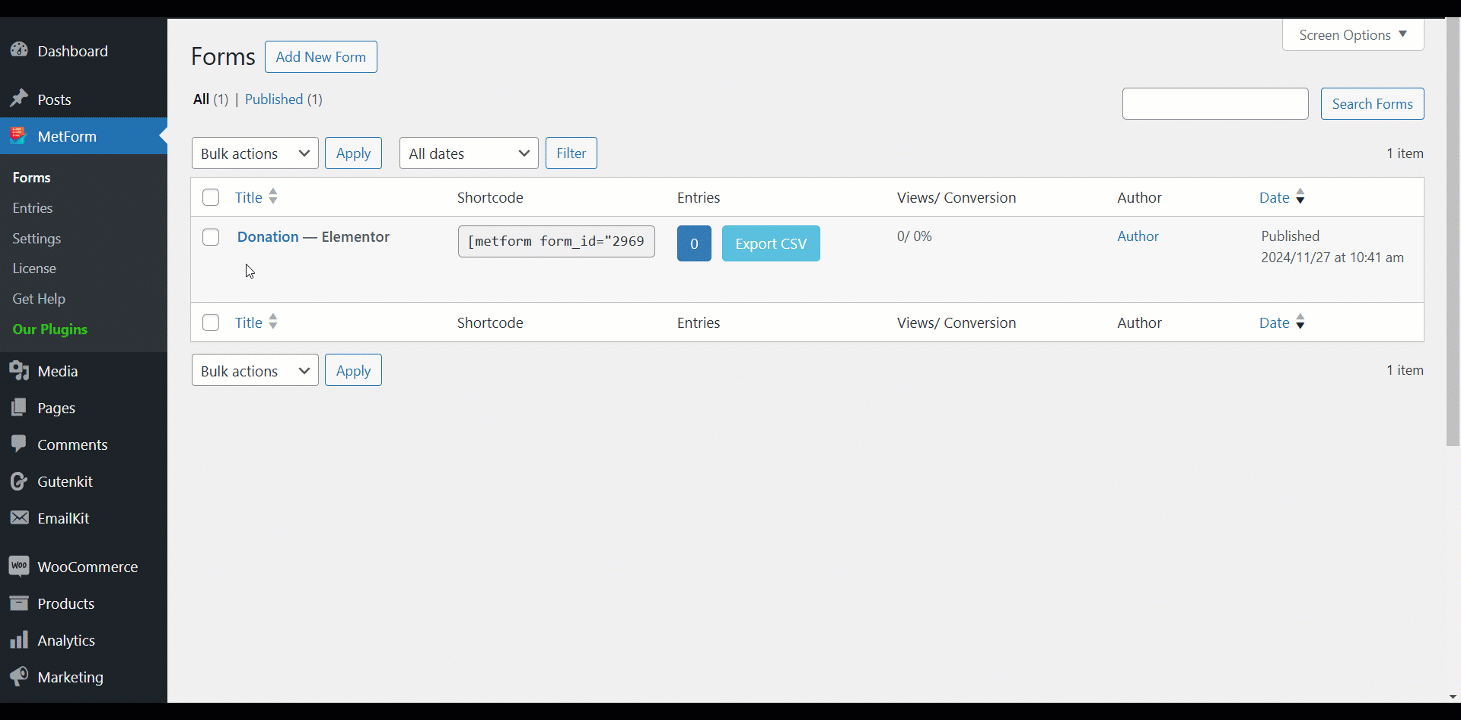Click the WooCommerce logo icon

coord(19,566)
